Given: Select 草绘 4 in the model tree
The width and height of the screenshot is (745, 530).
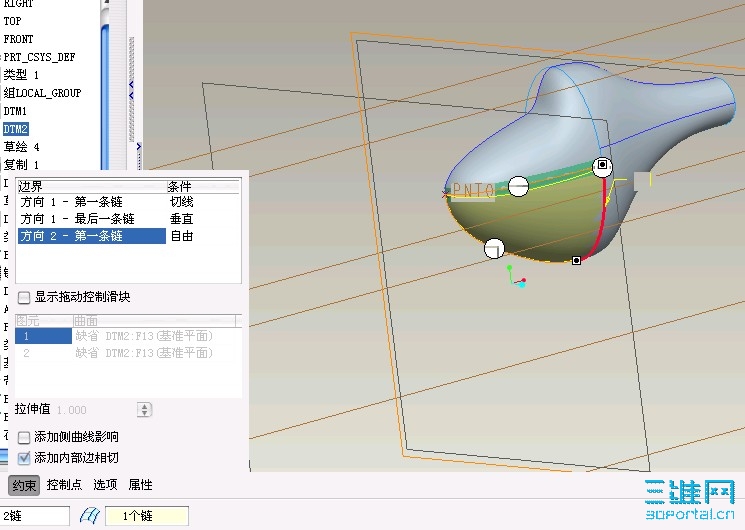Looking at the screenshot, I should click(21, 146).
